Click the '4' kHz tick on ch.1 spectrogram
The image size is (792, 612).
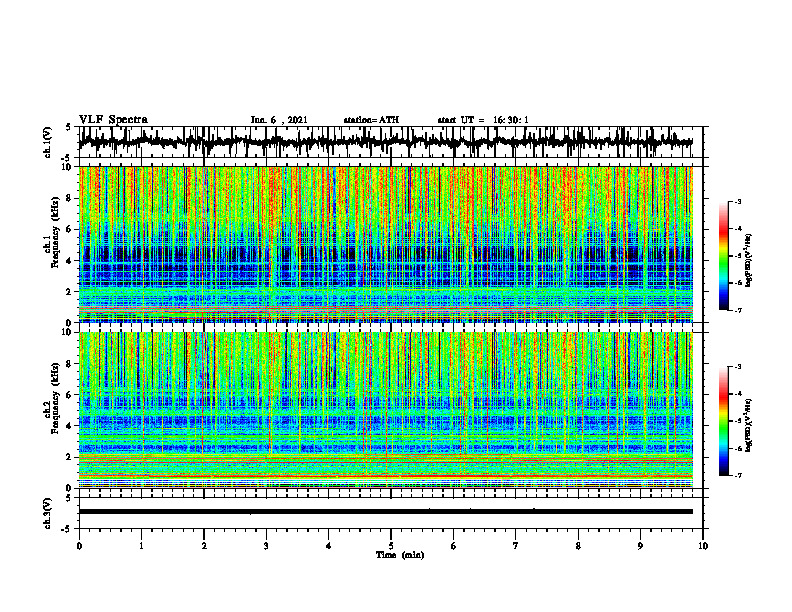[x=70, y=261]
